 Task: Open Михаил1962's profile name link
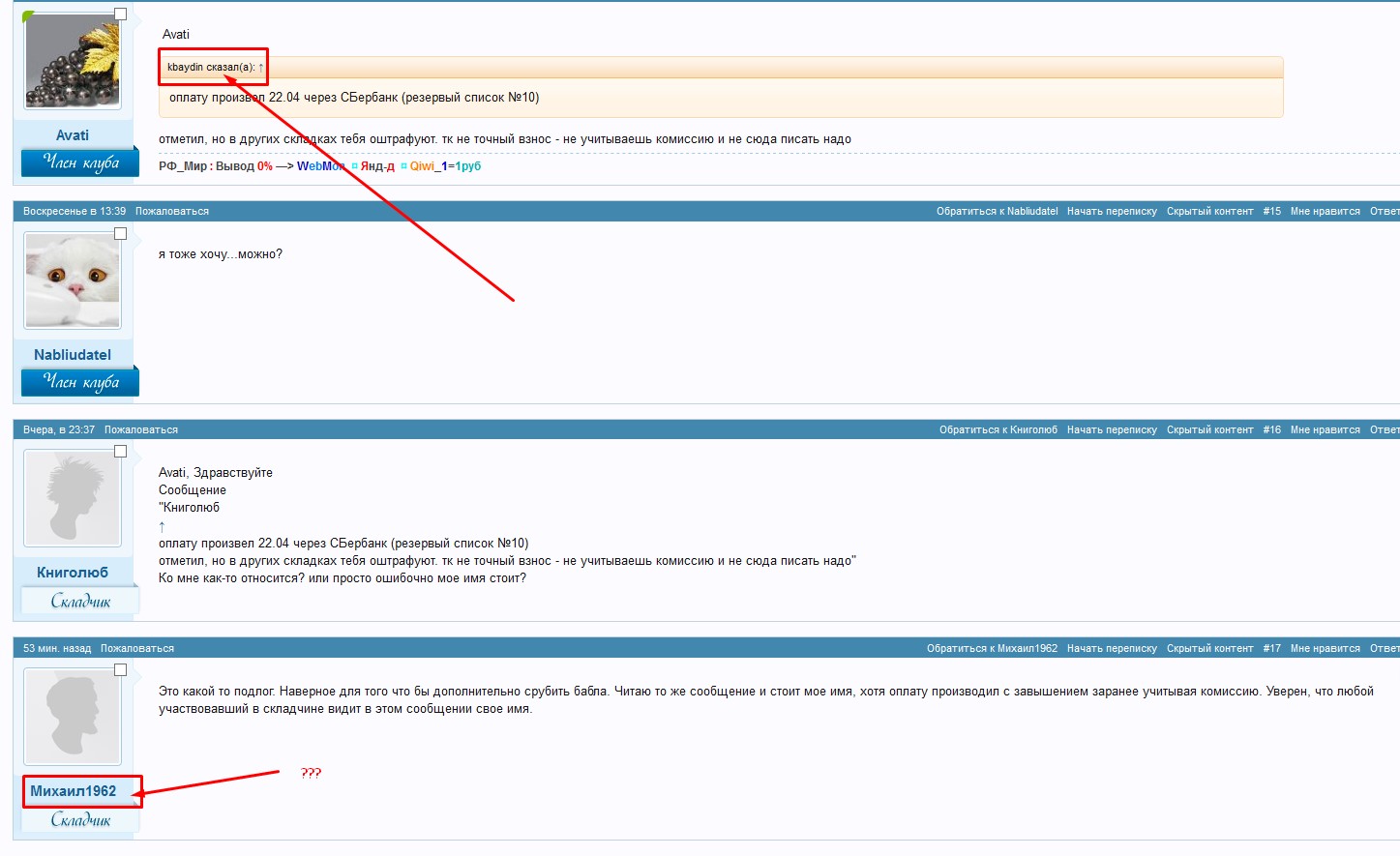pyautogui.click(x=74, y=791)
